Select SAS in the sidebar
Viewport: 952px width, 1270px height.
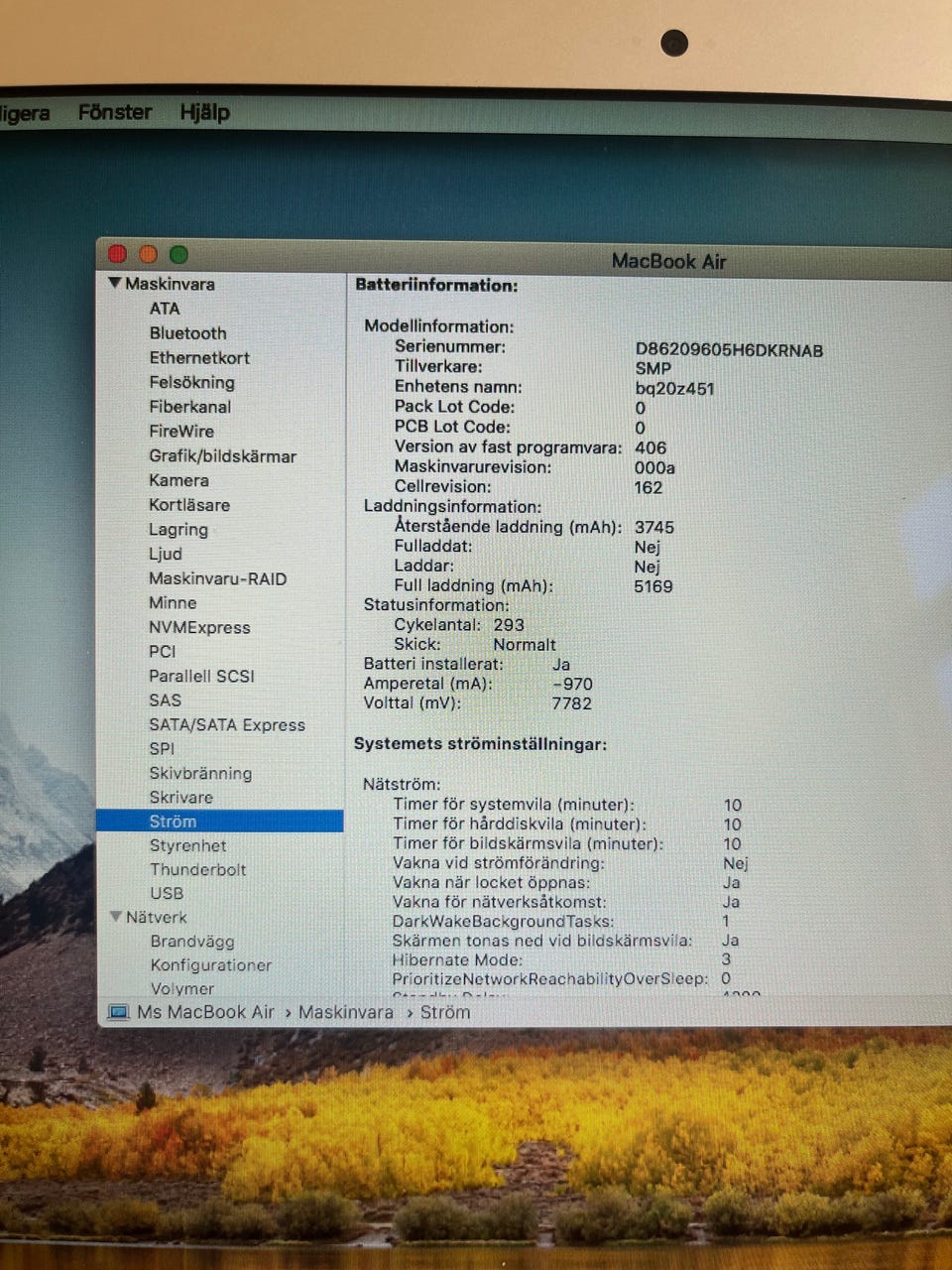click(165, 699)
